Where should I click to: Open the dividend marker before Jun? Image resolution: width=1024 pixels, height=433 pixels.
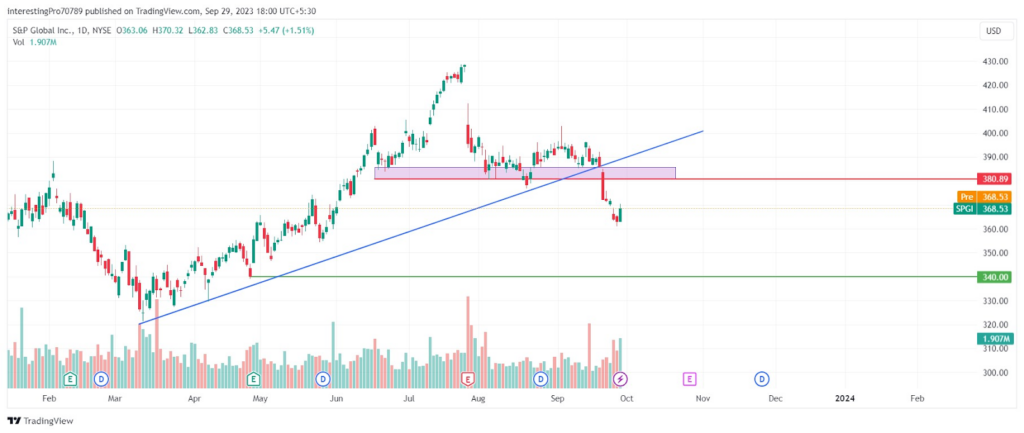[321, 378]
